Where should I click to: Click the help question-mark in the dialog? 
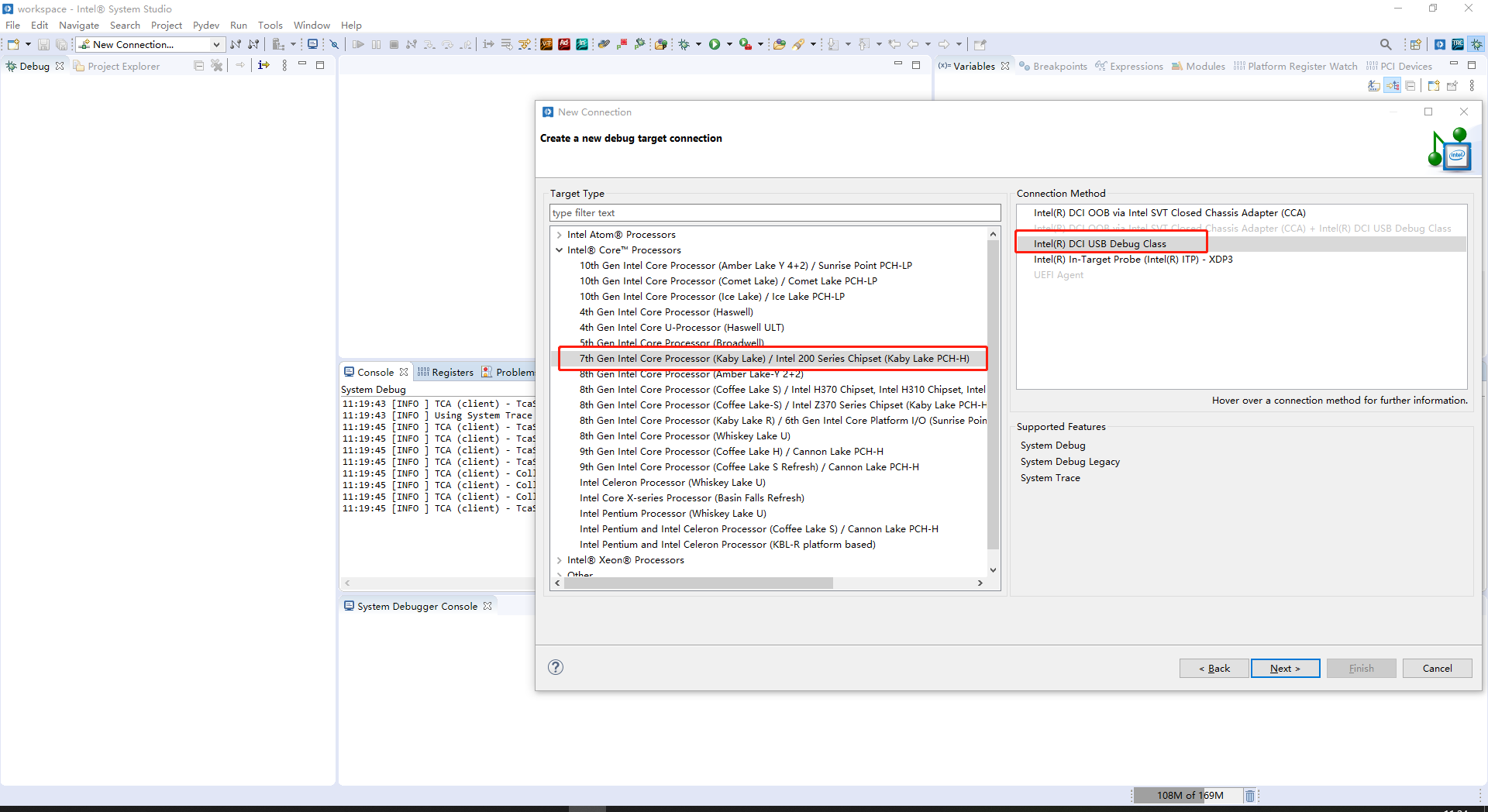point(555,666)
